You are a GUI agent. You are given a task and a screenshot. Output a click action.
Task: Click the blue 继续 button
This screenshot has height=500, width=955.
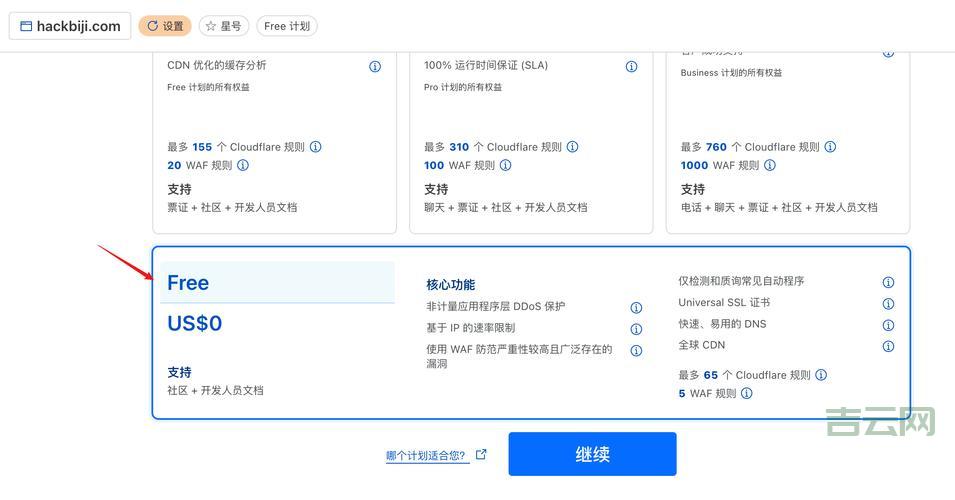click(592, 454)
